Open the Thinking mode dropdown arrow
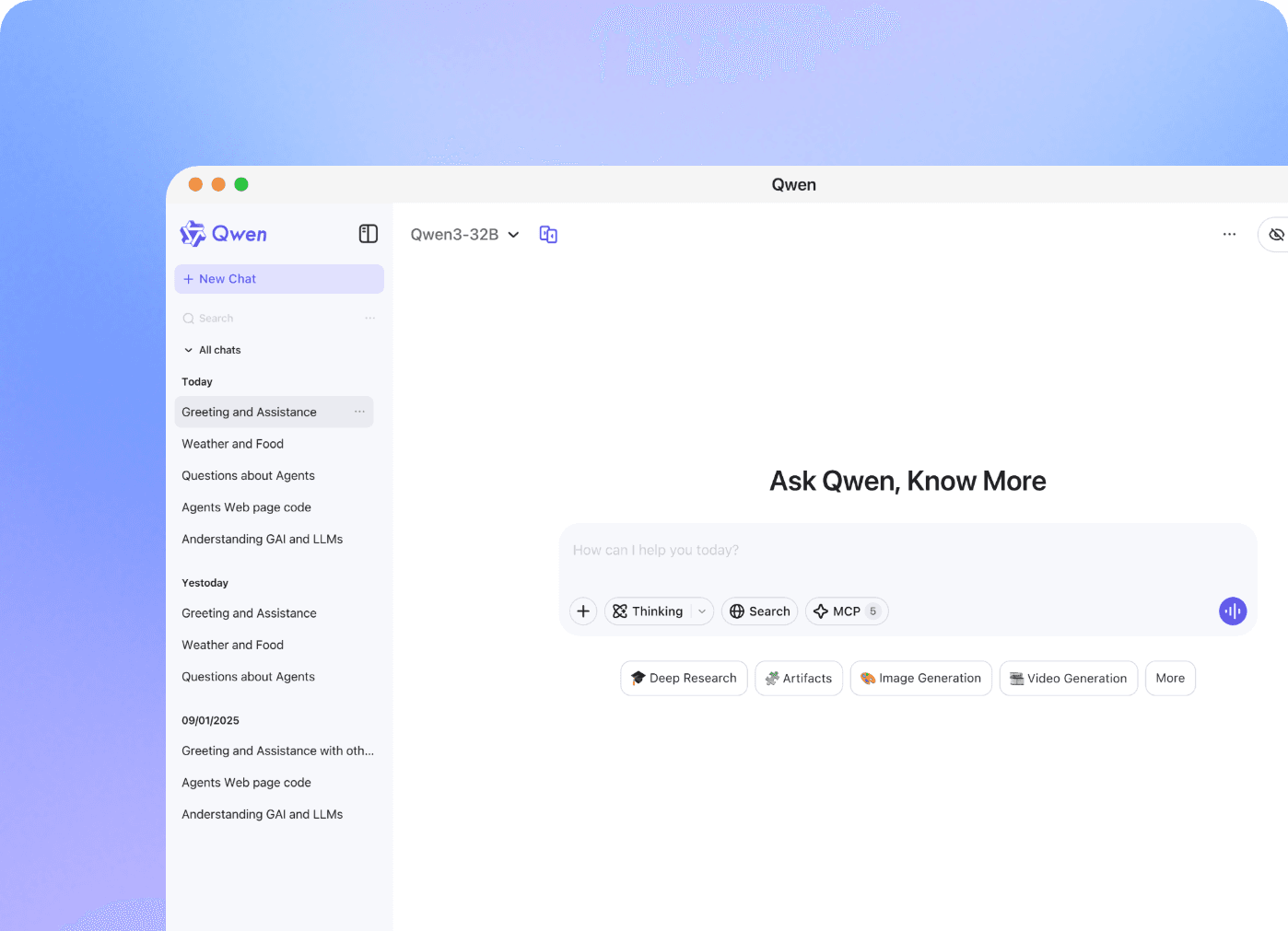1288x931 pixels. click(x=702, y=611)
